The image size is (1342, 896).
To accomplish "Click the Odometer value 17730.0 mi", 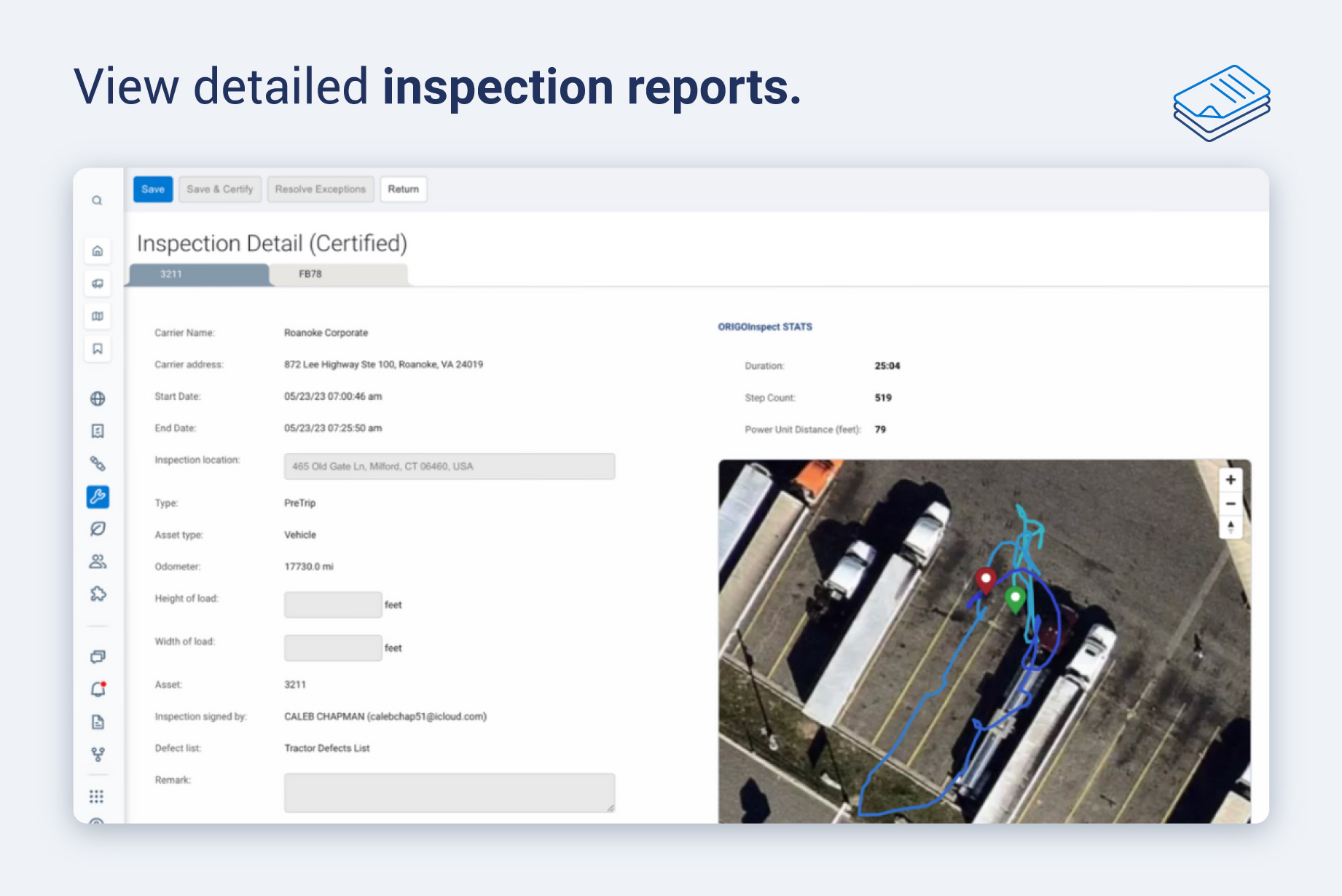I will 309,567.
